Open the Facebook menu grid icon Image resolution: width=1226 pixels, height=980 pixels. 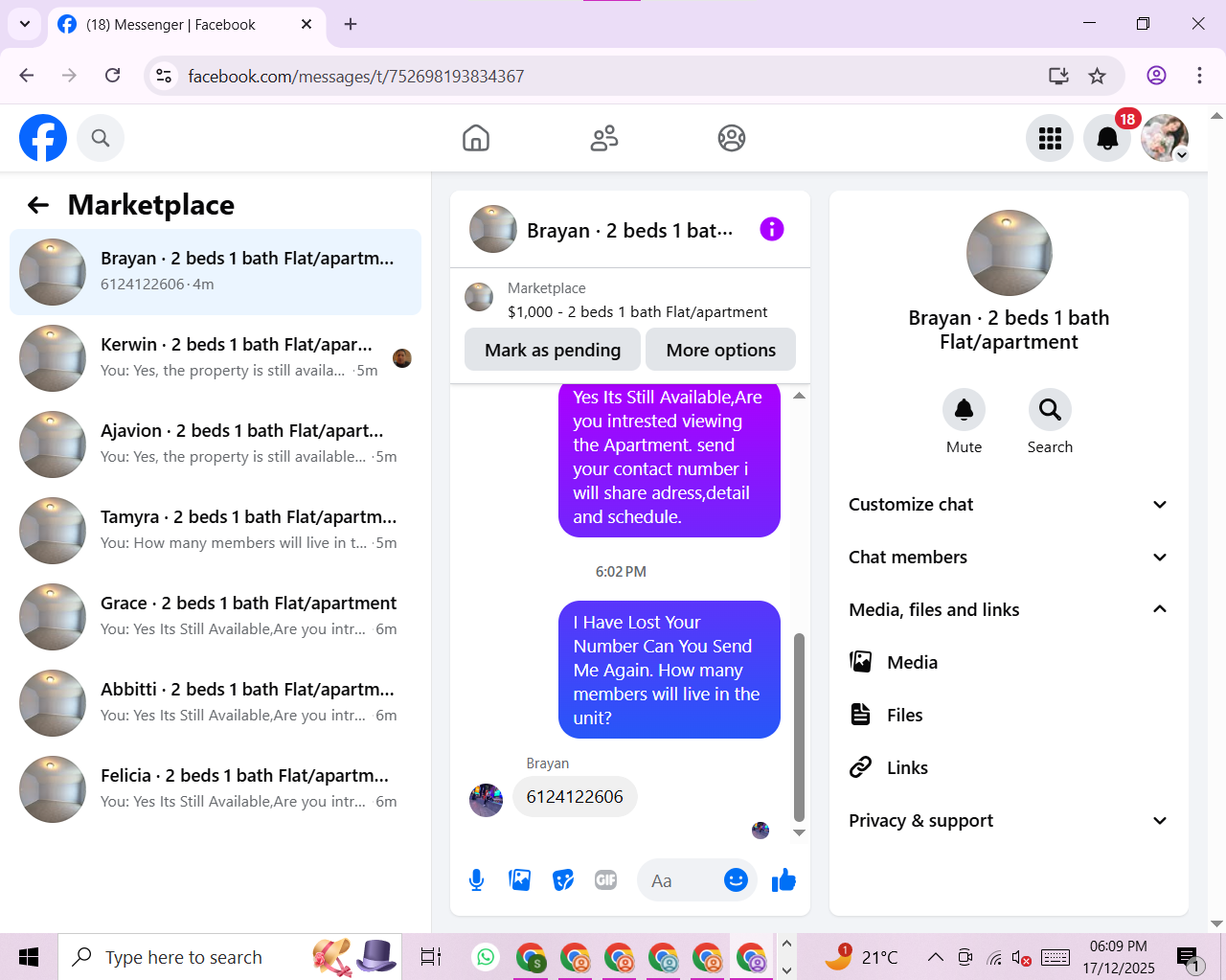click(1050, 138)
